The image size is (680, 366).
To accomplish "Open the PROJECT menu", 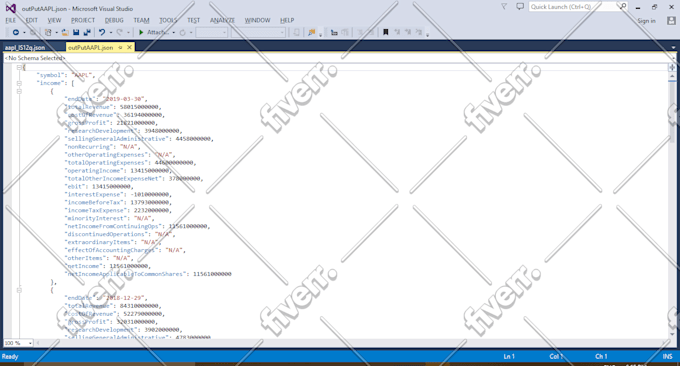I will 83,20.
